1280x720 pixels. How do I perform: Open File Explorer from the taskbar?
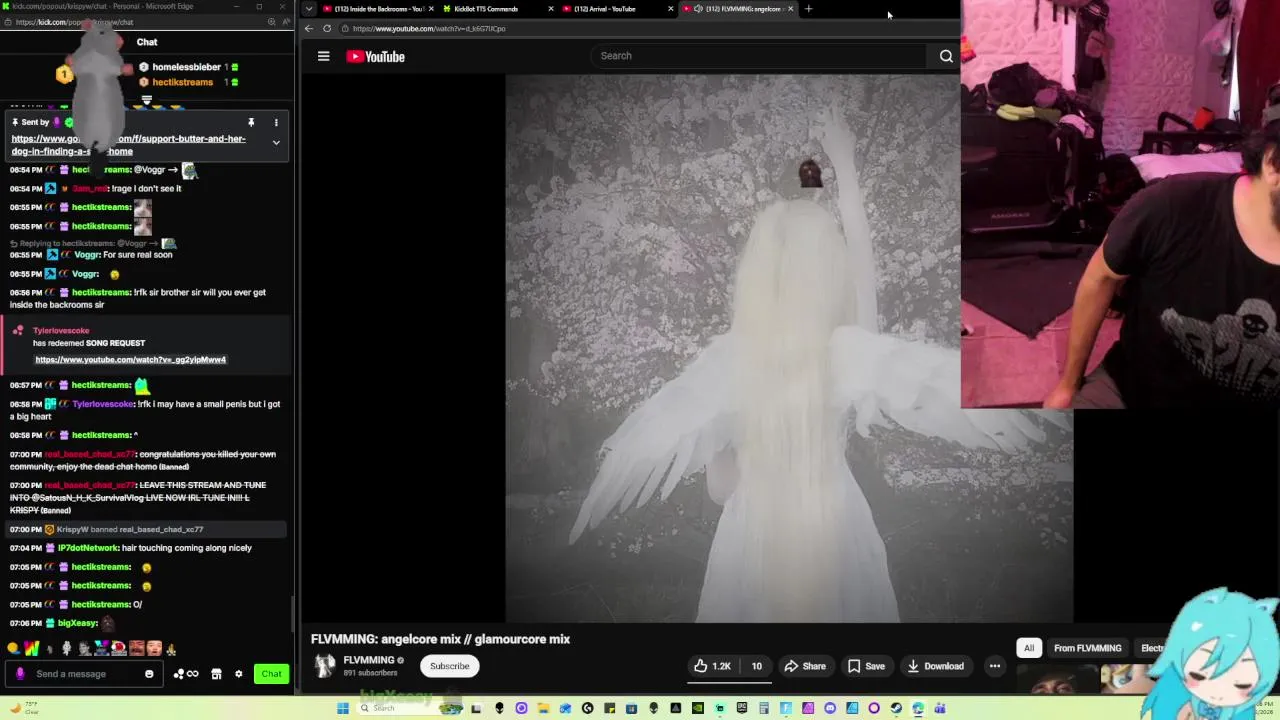coord(543,708)
